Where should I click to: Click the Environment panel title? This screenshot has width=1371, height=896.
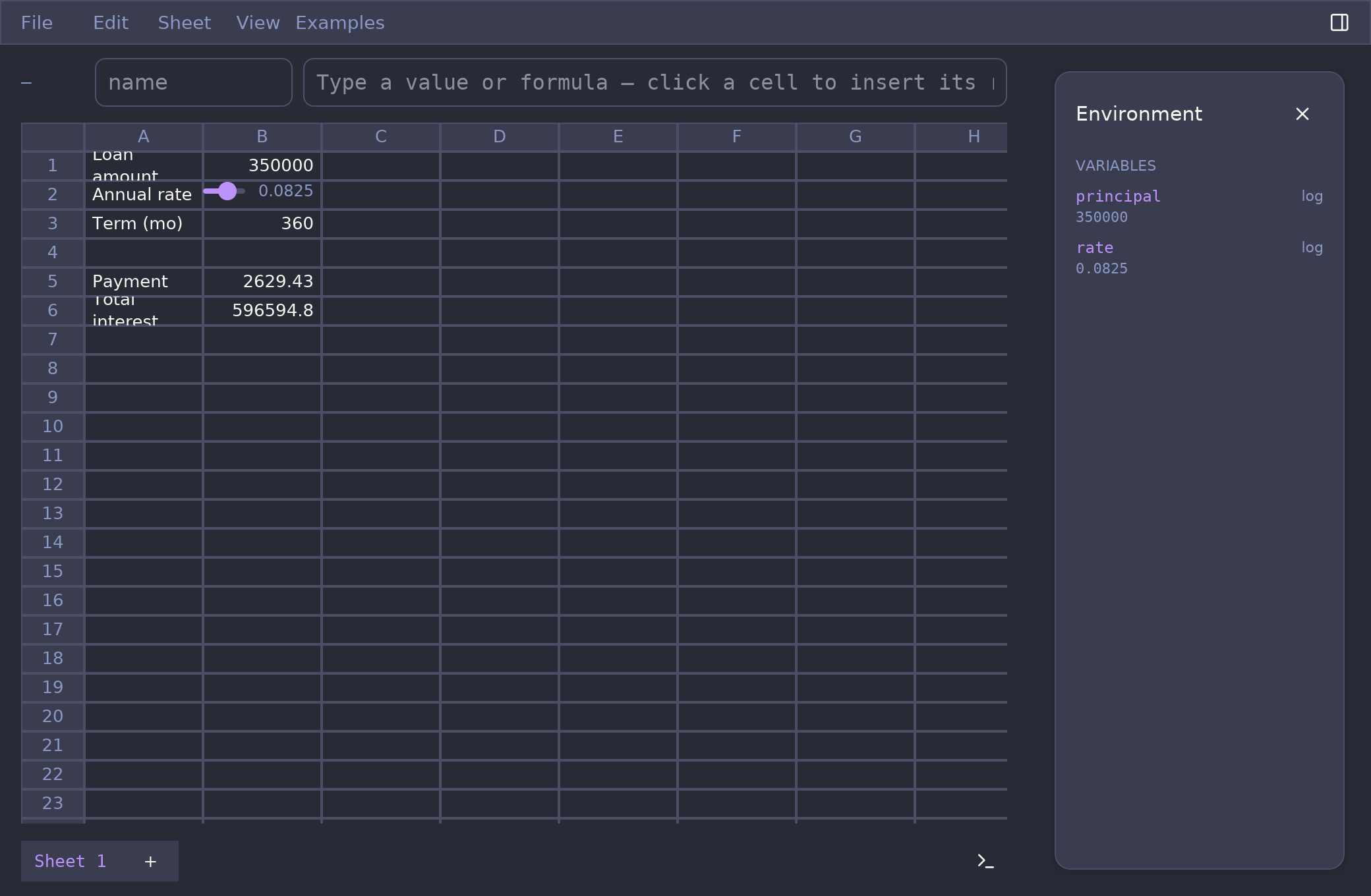click(1139, 114)
